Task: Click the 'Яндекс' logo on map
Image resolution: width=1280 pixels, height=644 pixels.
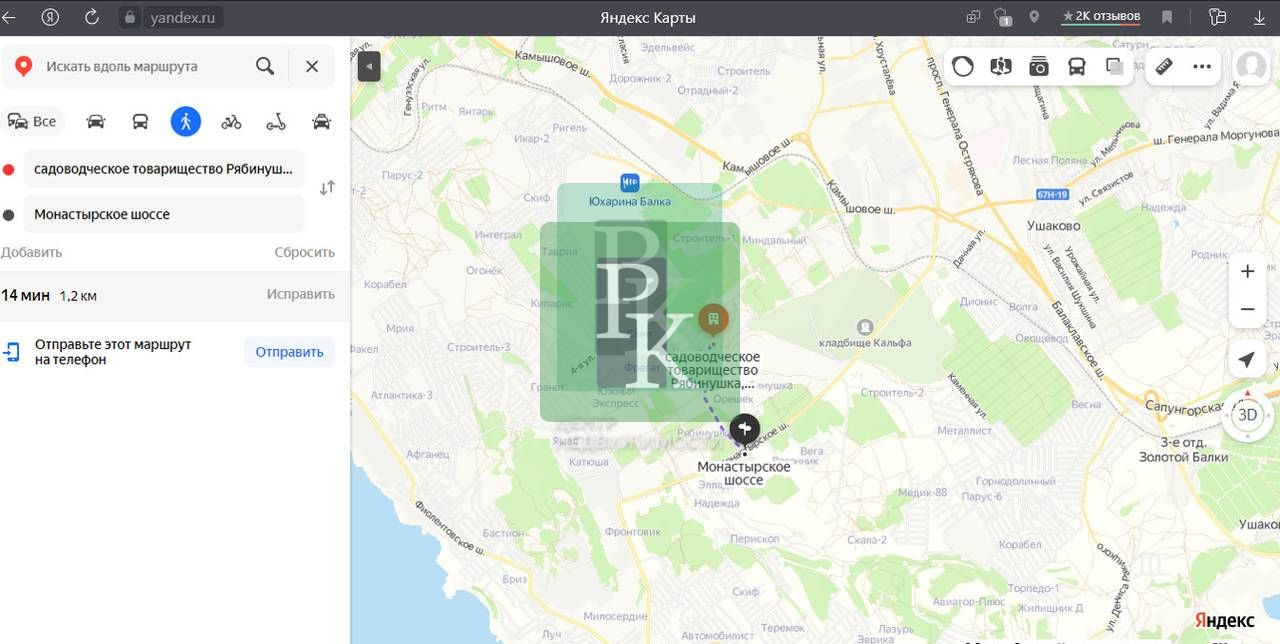Action: [x=1224, y=621]
